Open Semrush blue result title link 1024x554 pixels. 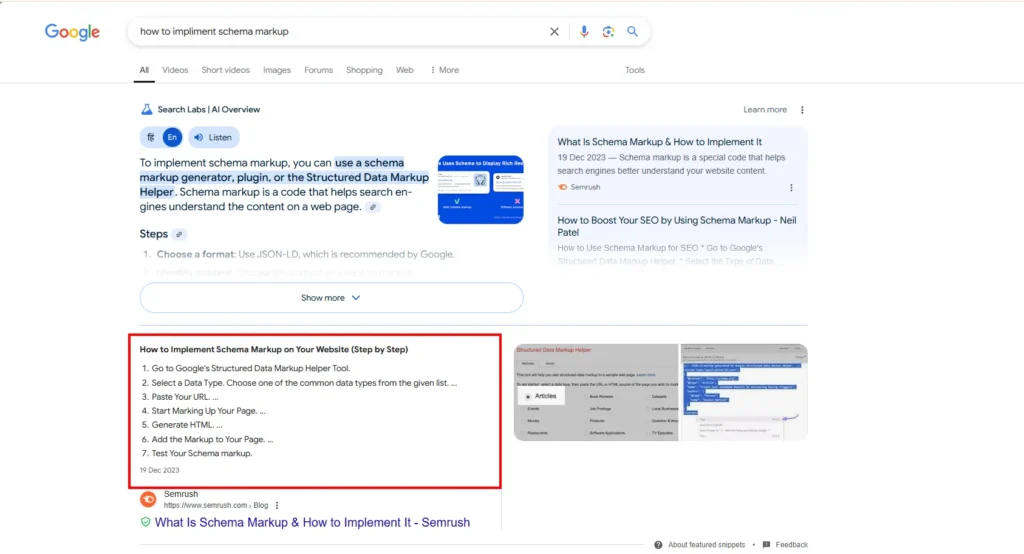[312, 522]
